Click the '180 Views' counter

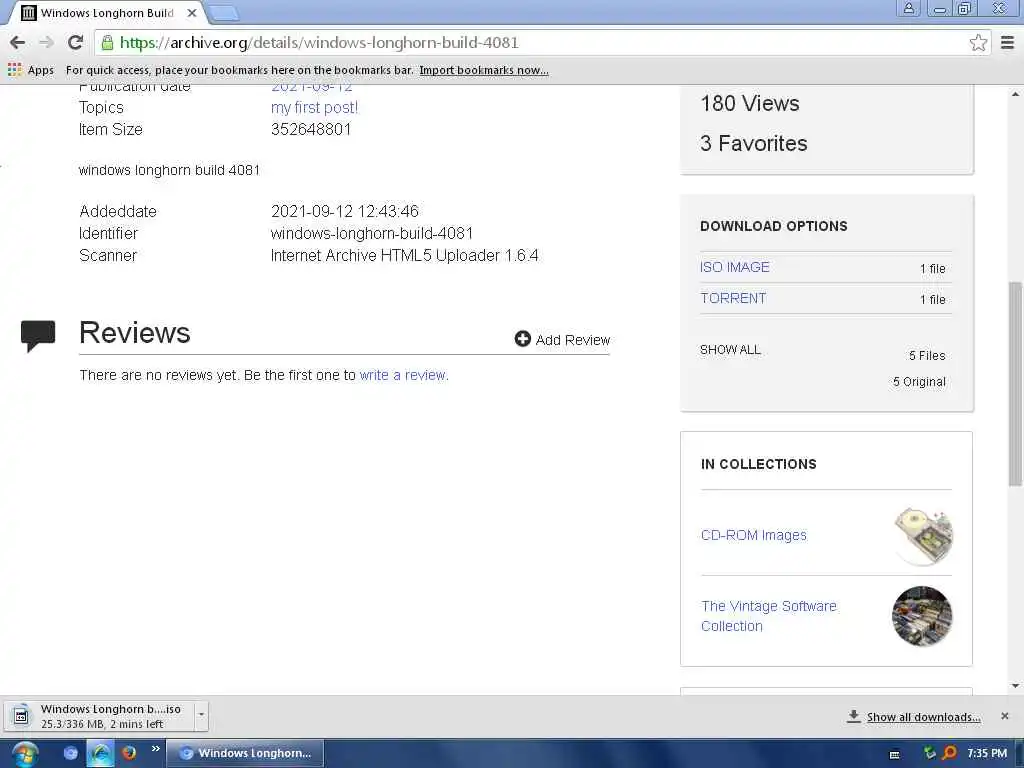750,103
